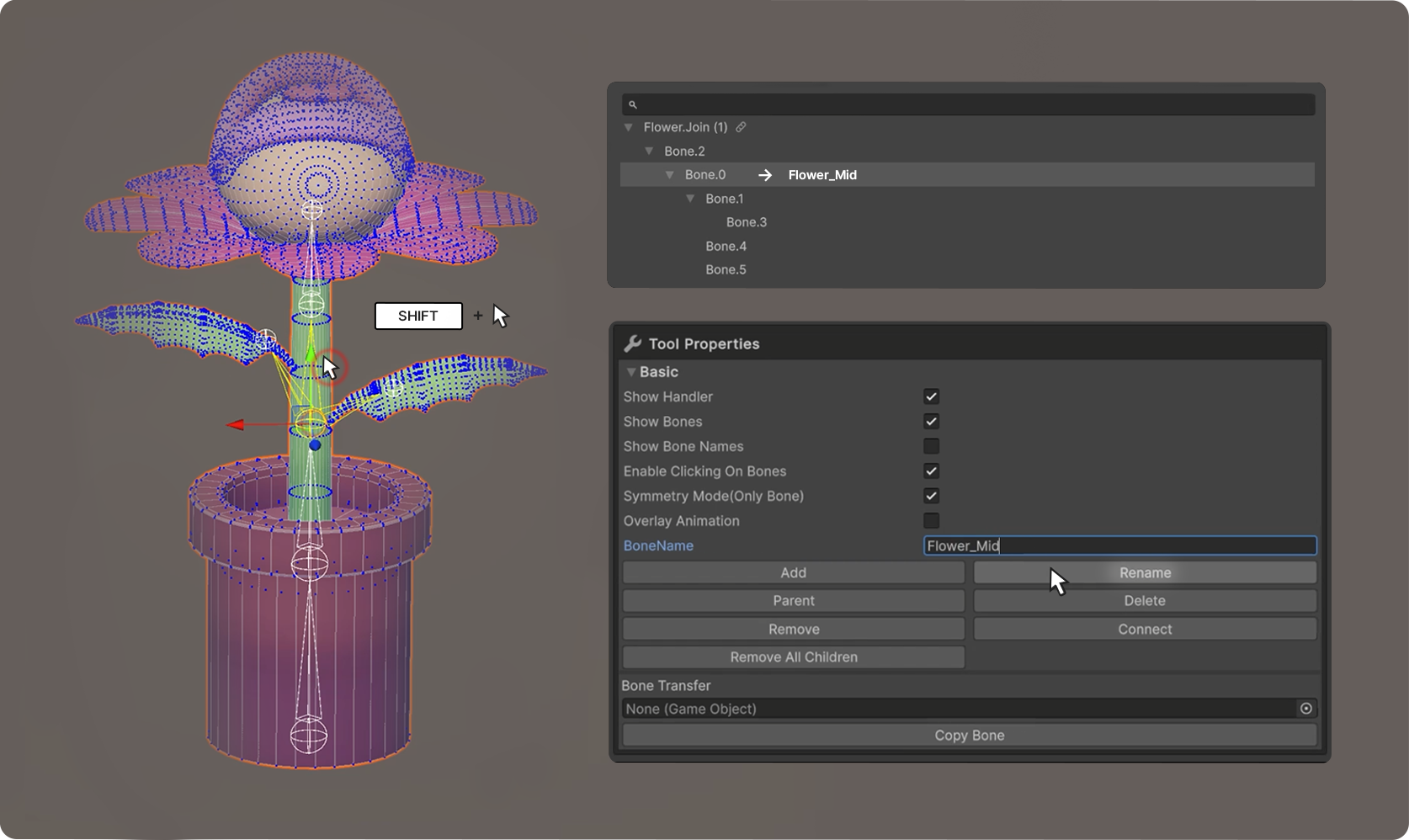The height and width of the screenshot is (840, 1409).
Task: Collapse the Bone.2 tree node
Action: click(x=649, y=152)
